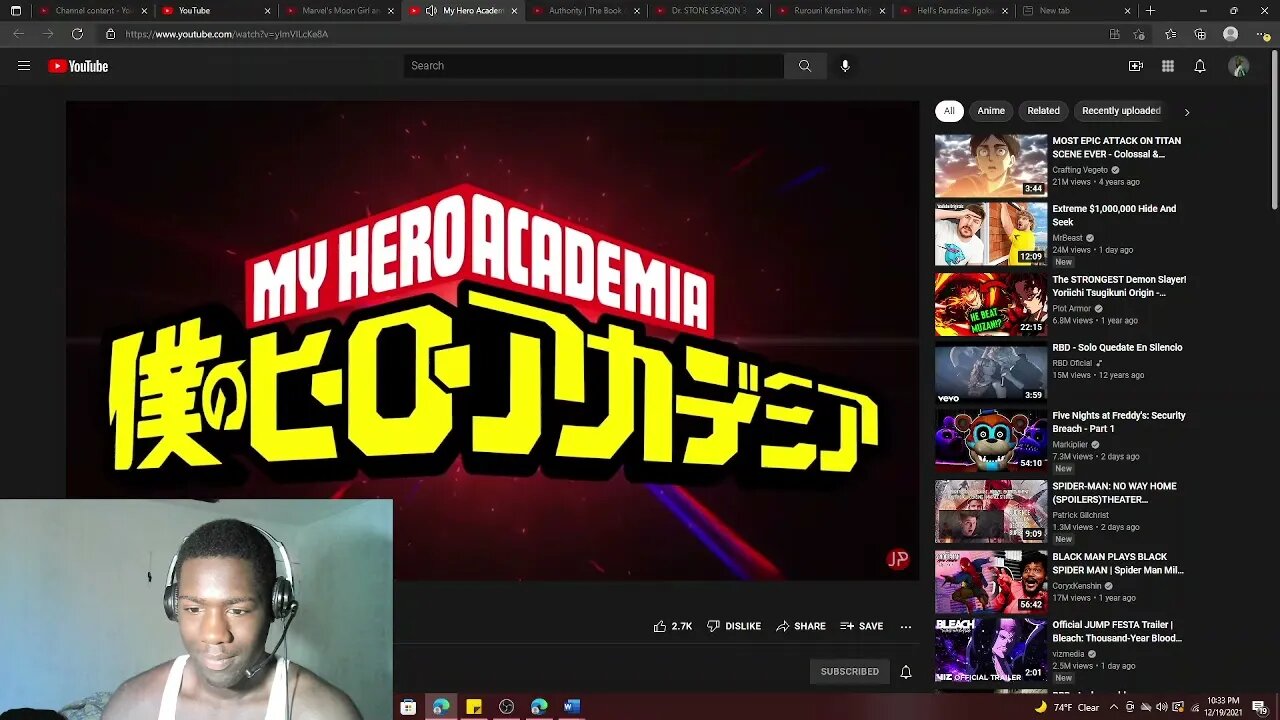1280x720 pixels.
Task: Mute the My Hero Academia tab speaker icon
Action: click(x=431, y=11)
